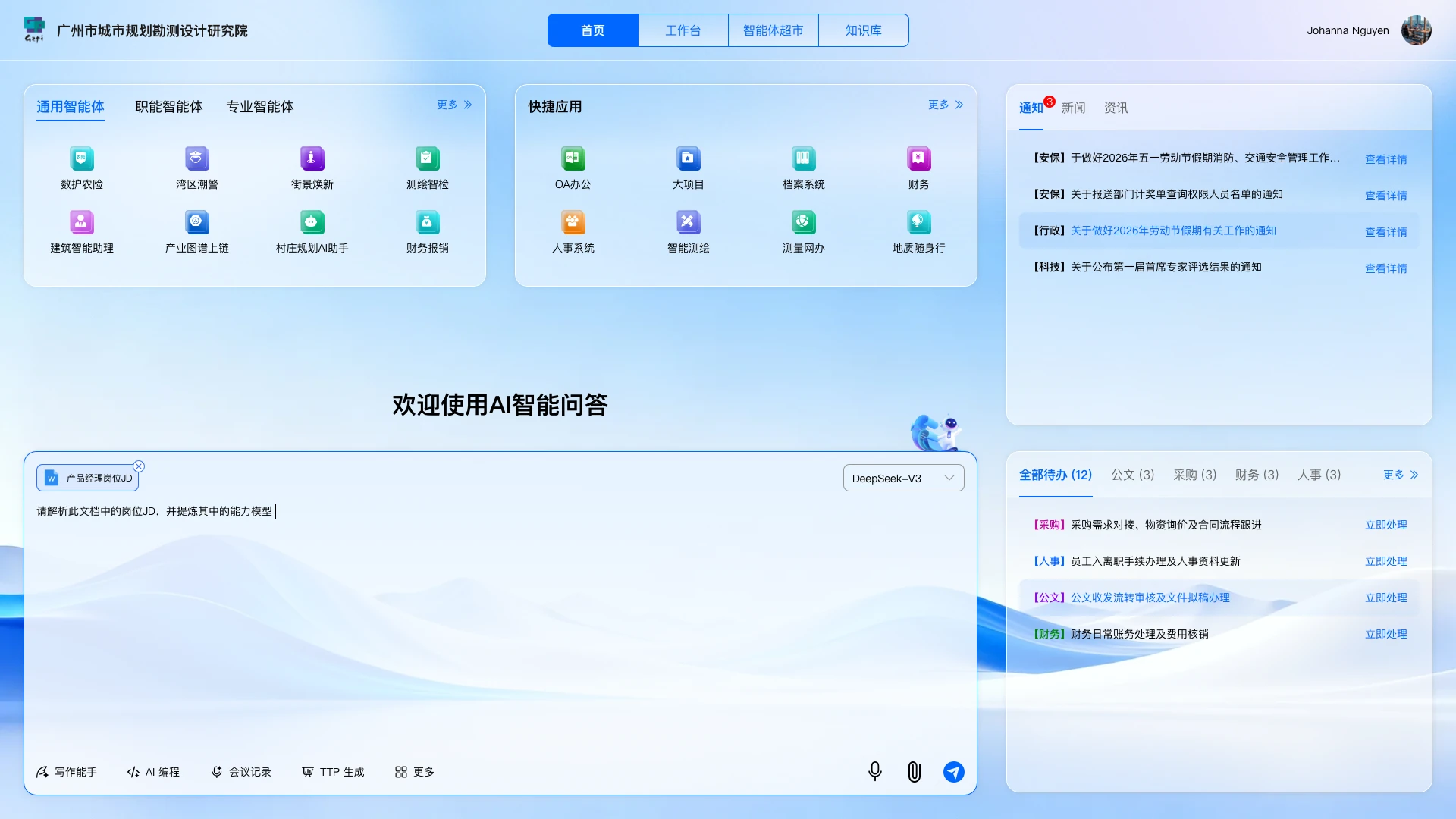Click 查看详情 for the 计奖单查询权限 notice
The width and height of the screenshot is (1456, 819).
click(x=1386, y=196)
